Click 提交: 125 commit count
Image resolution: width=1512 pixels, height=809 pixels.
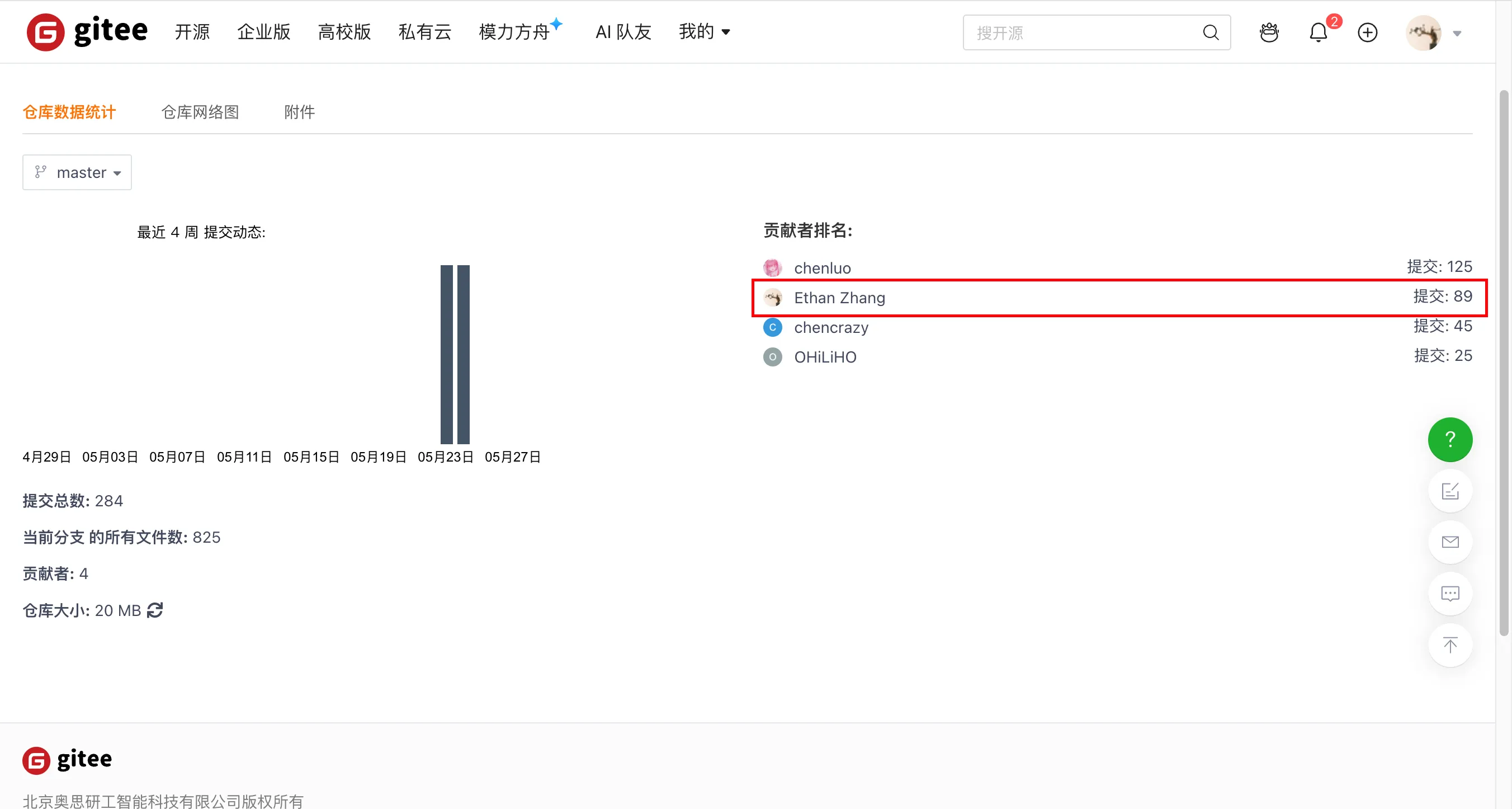click(1440, 266)
